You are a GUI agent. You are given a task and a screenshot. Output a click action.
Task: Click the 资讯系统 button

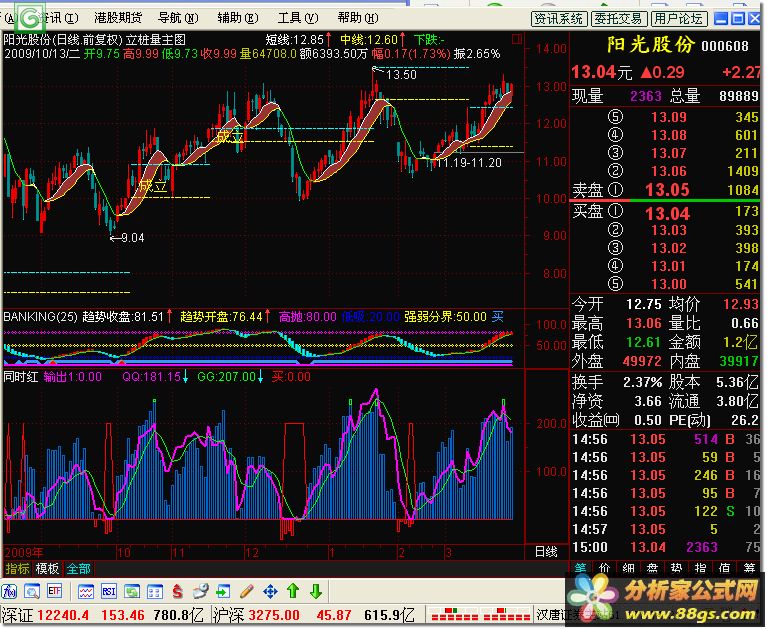(x=559, y=19)
